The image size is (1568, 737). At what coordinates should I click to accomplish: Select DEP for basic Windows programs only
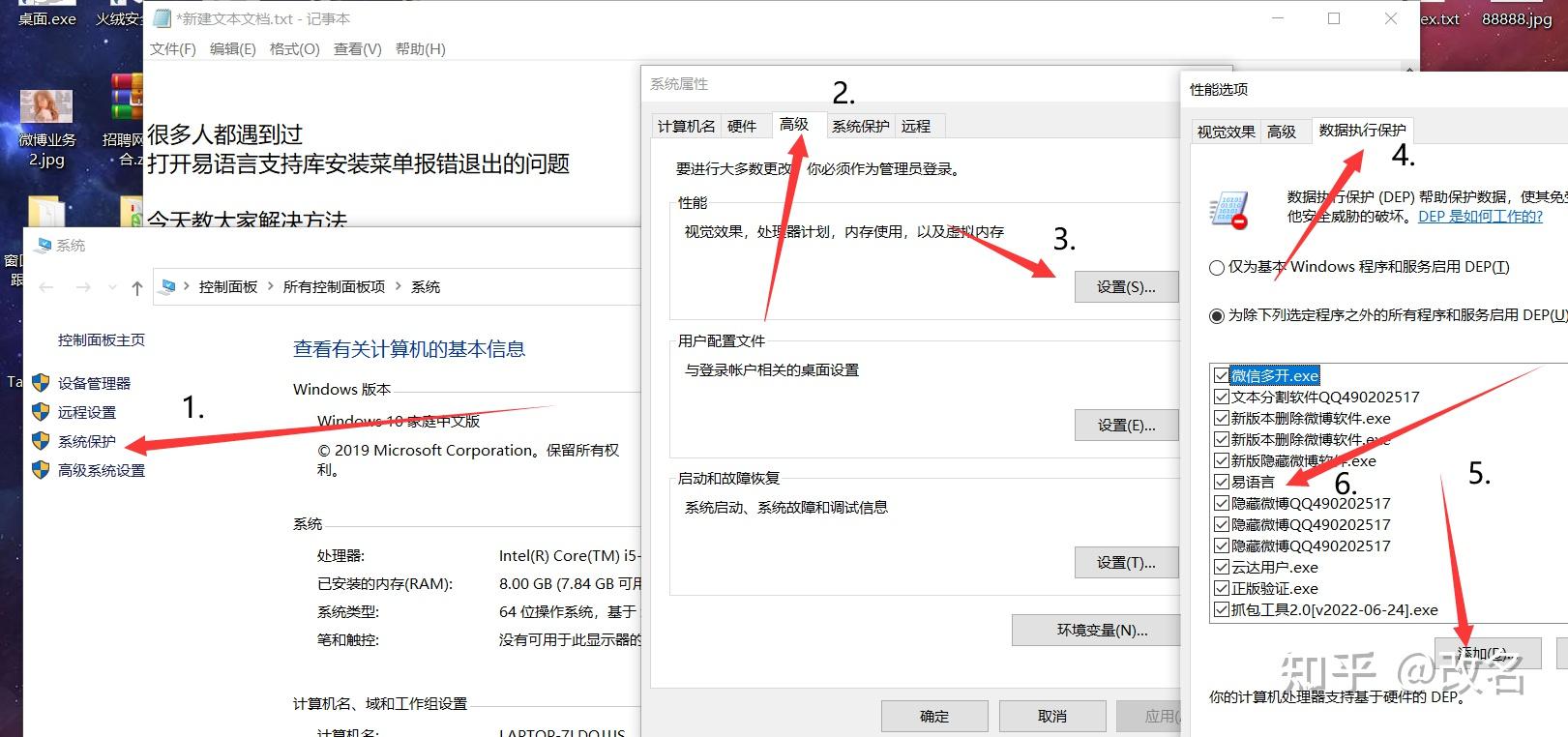coord(1217,268)
